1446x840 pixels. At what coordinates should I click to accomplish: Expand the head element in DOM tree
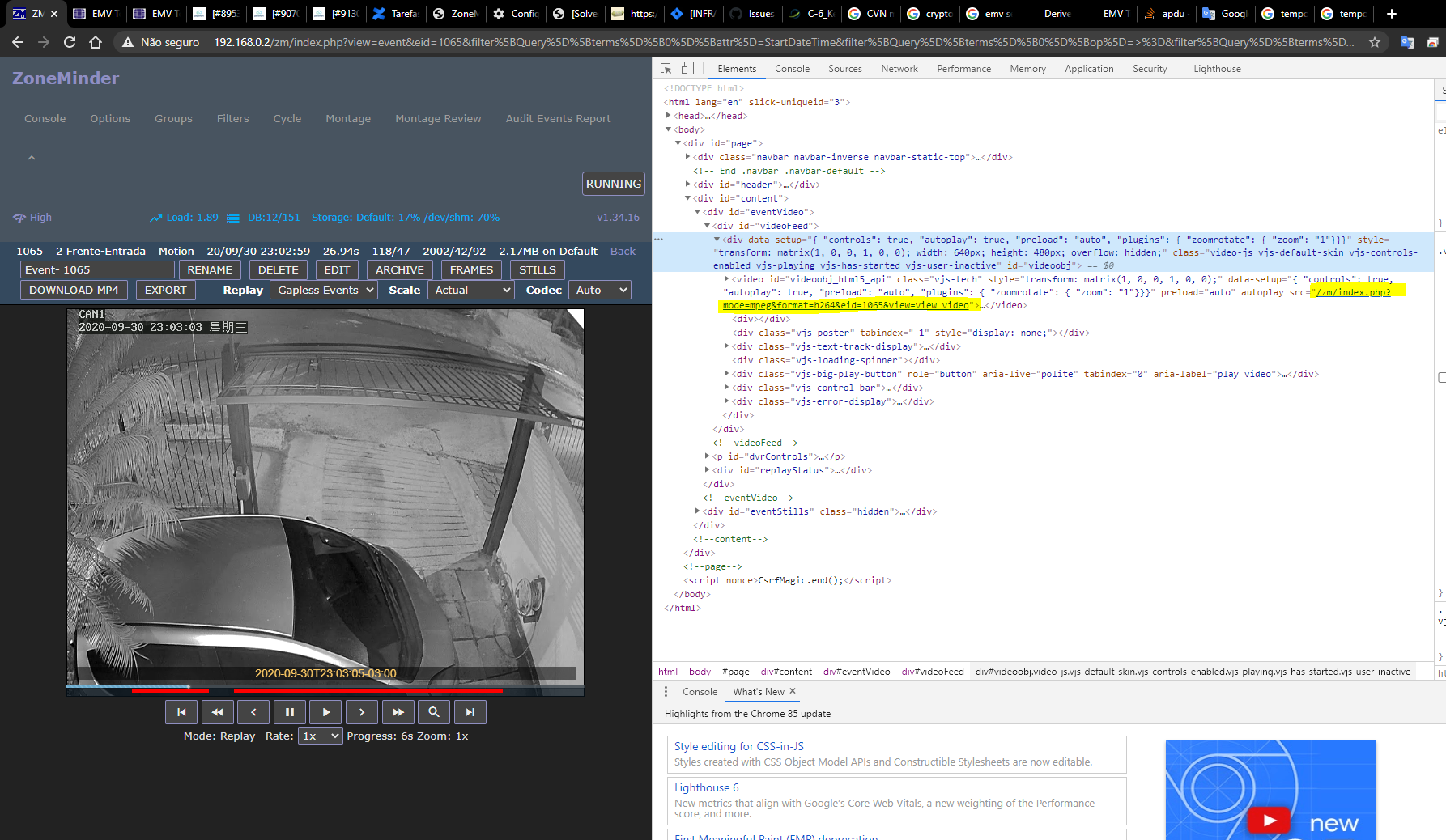(x=669, y=116)
